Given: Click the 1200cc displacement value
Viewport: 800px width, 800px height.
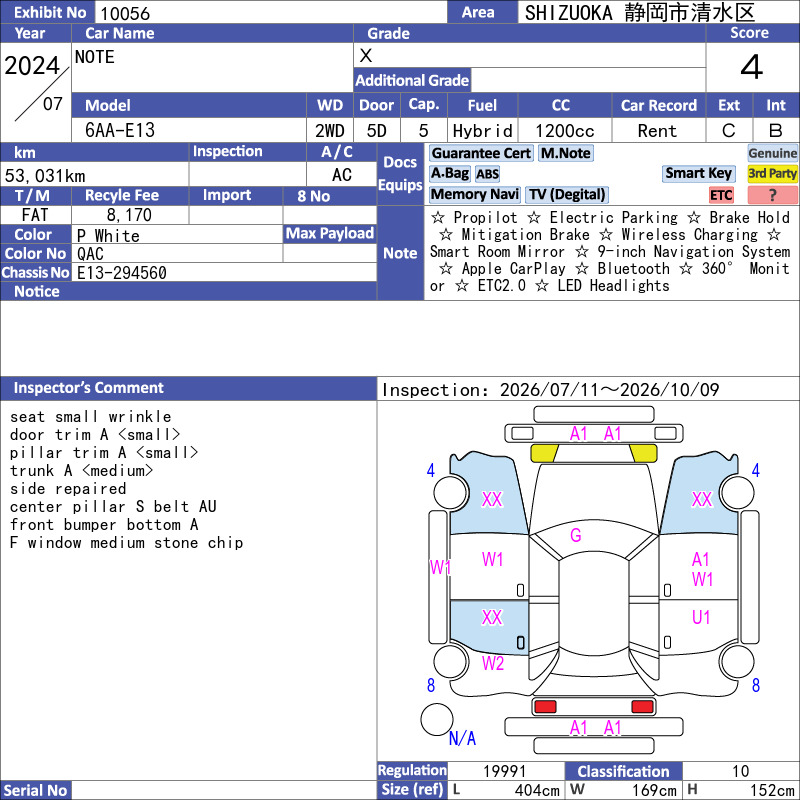Looking at the screenshot, I should (x=565, y=131).
